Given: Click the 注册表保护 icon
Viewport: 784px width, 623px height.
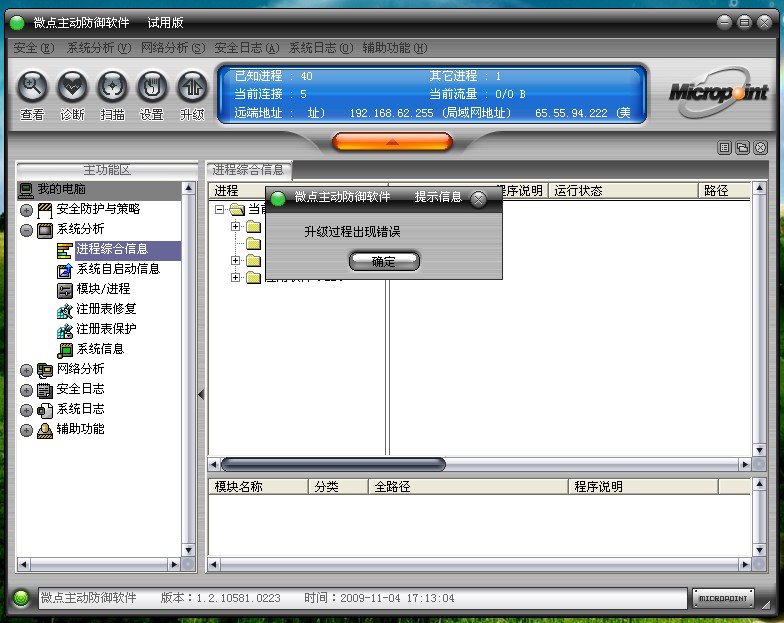Looking at the screenshot, I should [64, 330].
